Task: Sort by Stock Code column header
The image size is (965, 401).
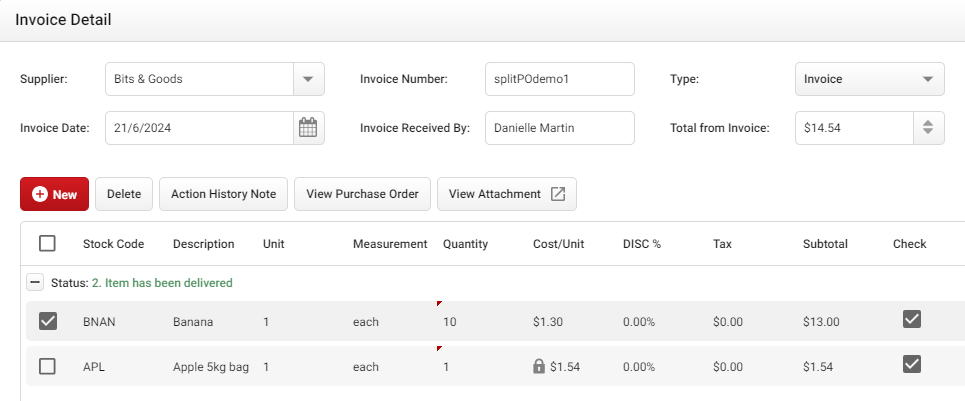Action: [113, 244]
